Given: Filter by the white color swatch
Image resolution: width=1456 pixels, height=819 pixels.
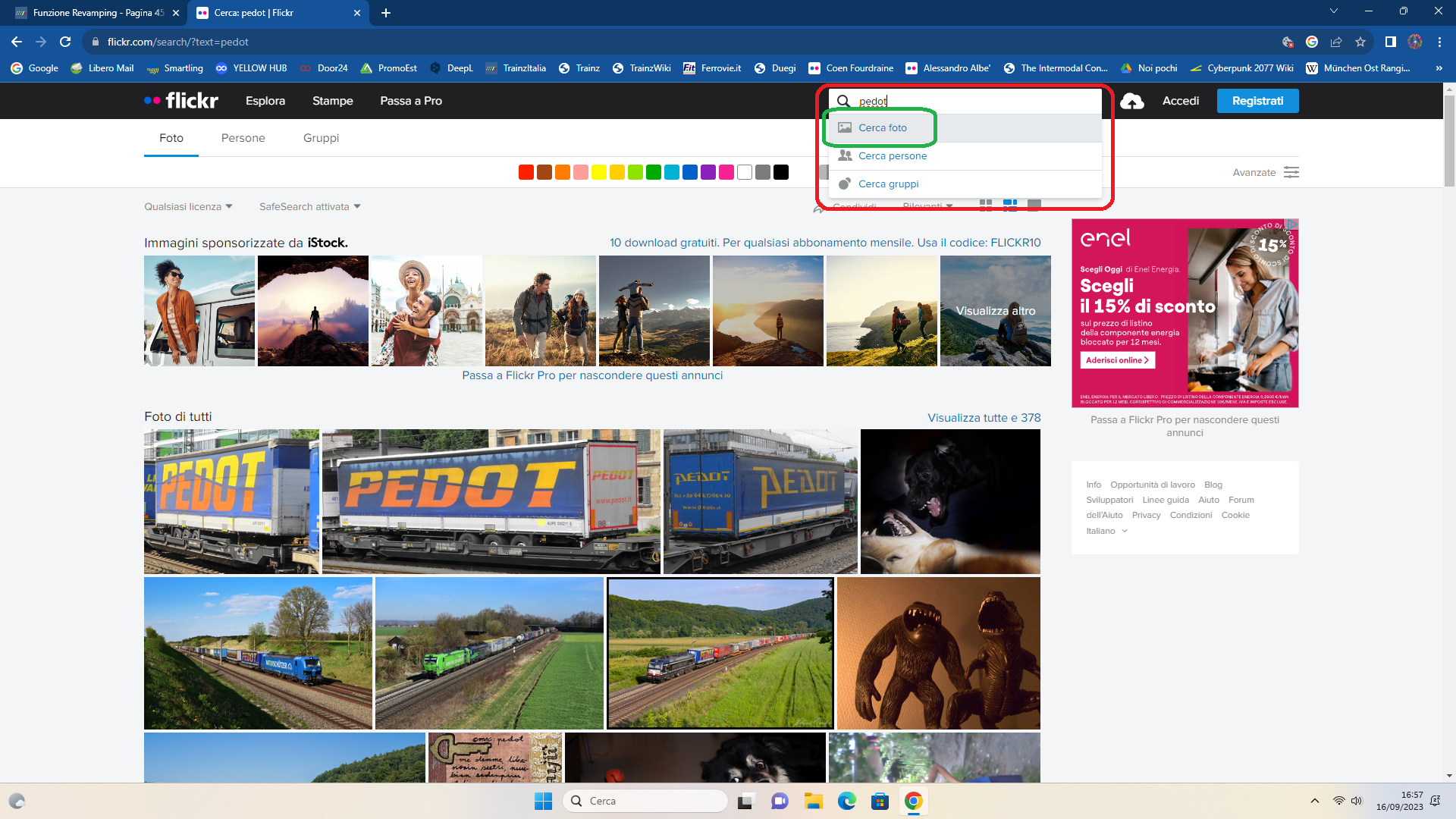Looking at the screenshot, I should tap(745, 172).
